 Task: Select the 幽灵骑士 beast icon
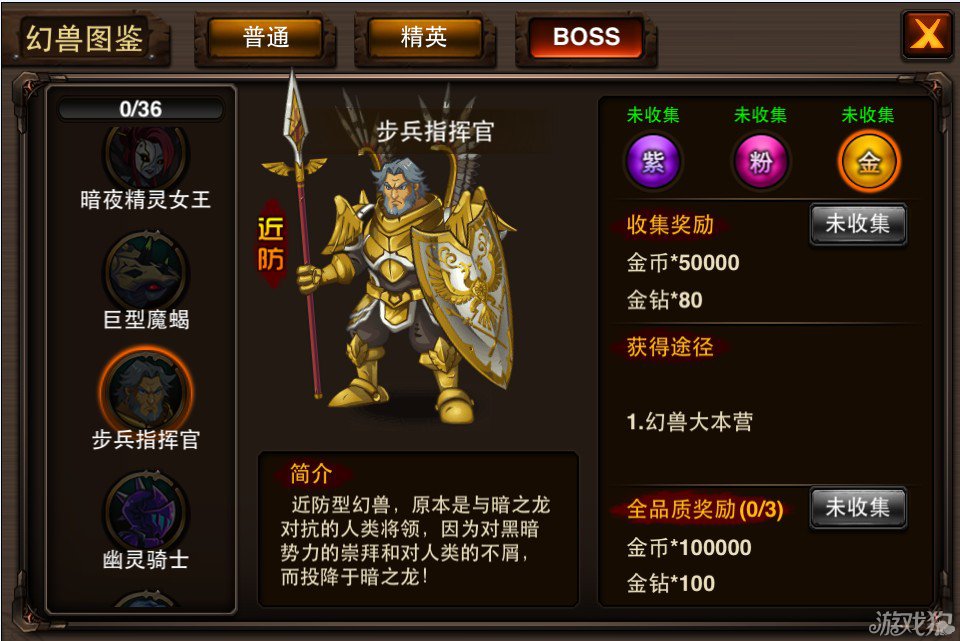146,510
